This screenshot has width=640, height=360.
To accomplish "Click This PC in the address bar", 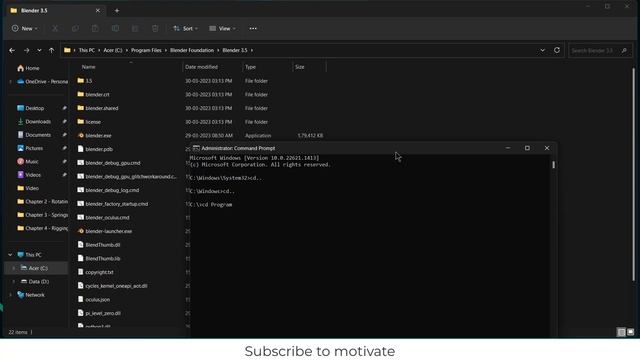I will (x=87, y=50).
